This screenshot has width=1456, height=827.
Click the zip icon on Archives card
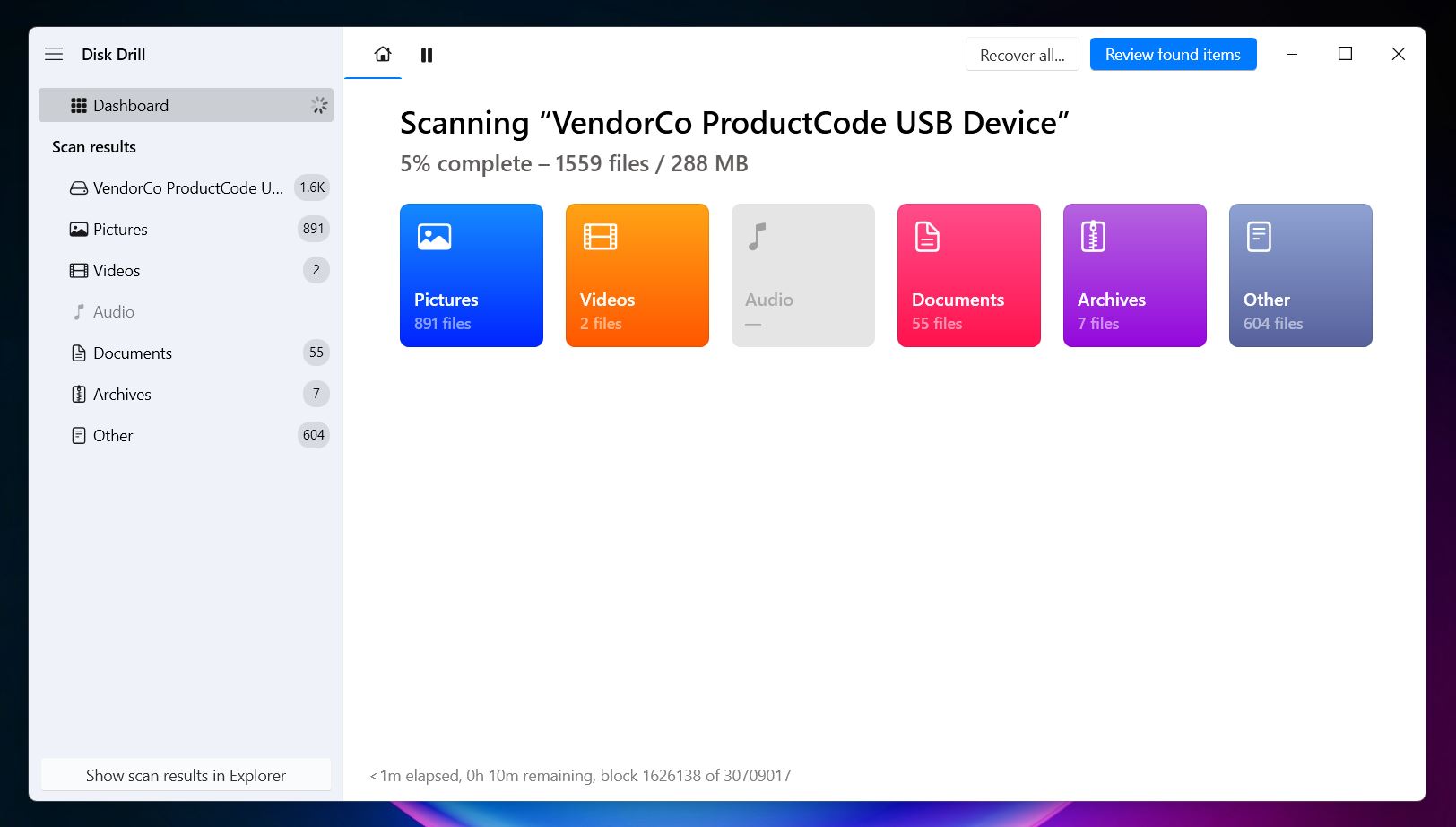pos(1093,237)
